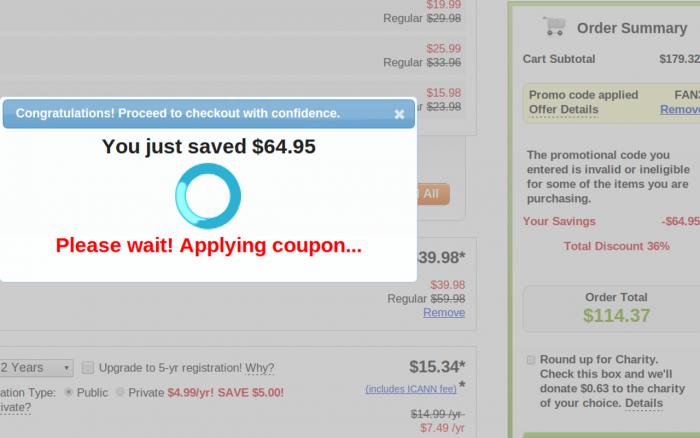Enable Upgrade to 5-yr registration checkbox
This screenshot has width=700, height=438.
[88, 367]
